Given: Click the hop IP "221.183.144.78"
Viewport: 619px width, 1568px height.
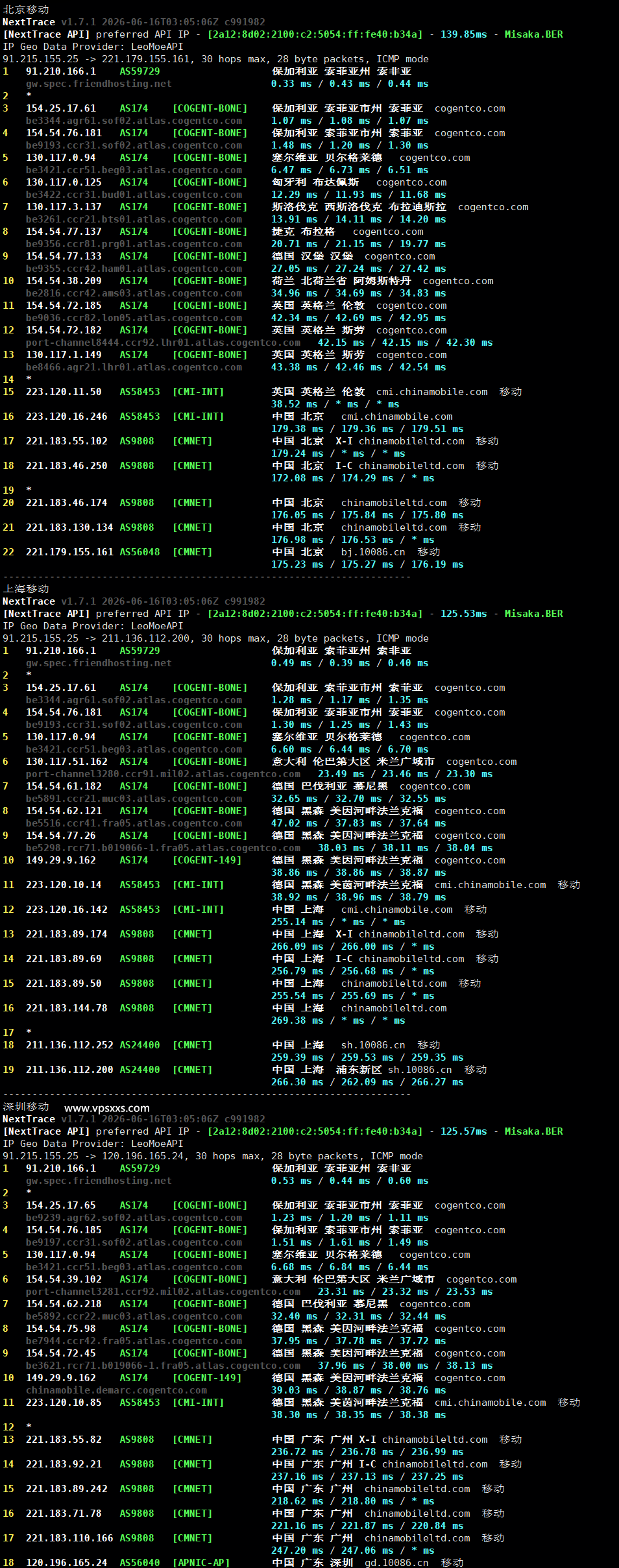Looking at the screenshot, I should point(67,1008).
